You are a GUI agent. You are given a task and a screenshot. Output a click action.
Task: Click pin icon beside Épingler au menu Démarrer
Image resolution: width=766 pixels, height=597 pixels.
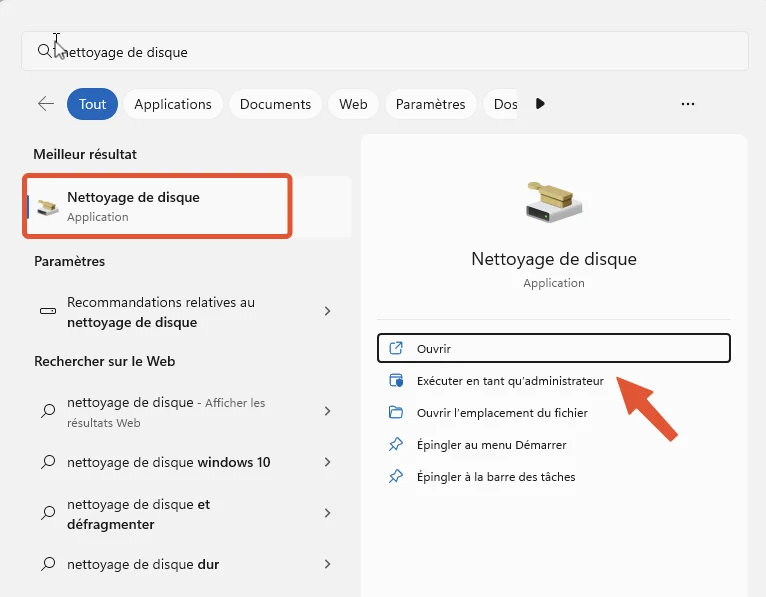(x=396, y=445)
